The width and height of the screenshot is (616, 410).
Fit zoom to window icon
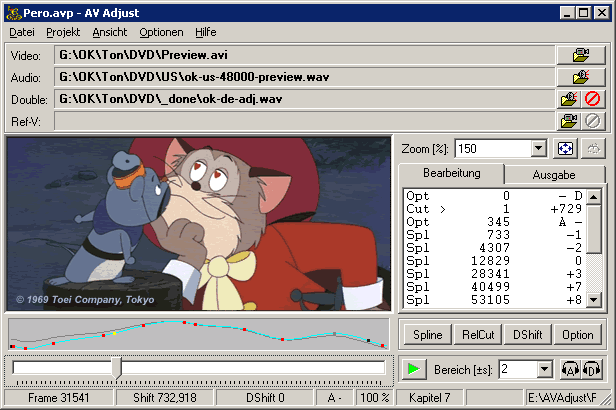[x=565, y=149]
